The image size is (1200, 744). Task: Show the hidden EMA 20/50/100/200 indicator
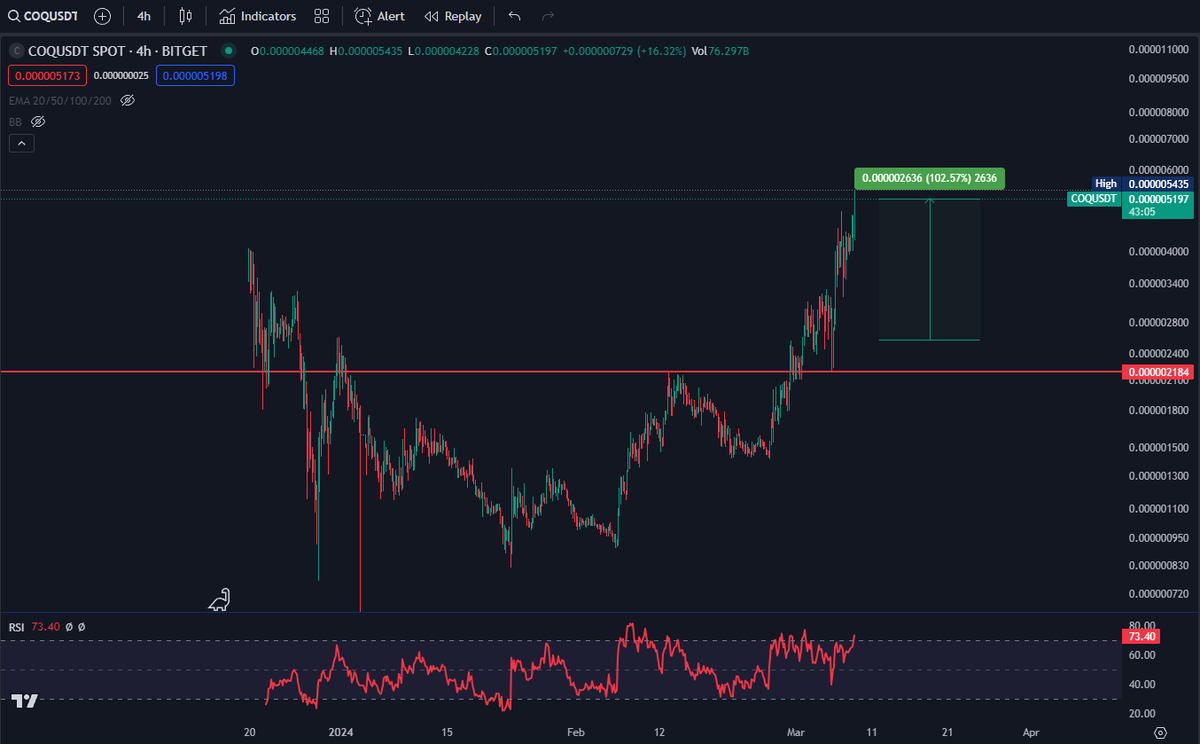[x=127, y=100]
